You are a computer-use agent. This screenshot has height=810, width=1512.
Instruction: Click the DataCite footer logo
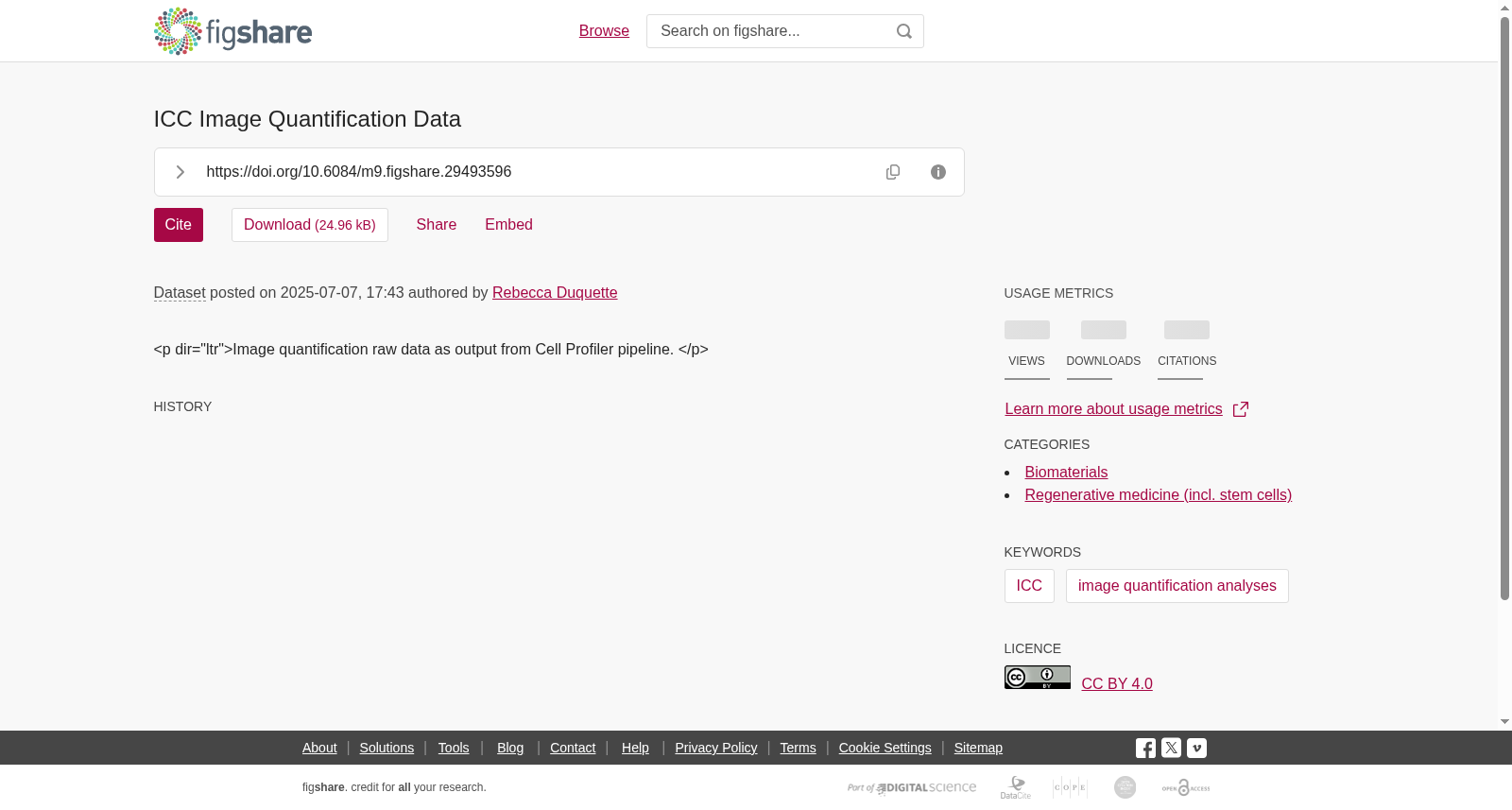pyautogui.click(x=1016, y=787)
